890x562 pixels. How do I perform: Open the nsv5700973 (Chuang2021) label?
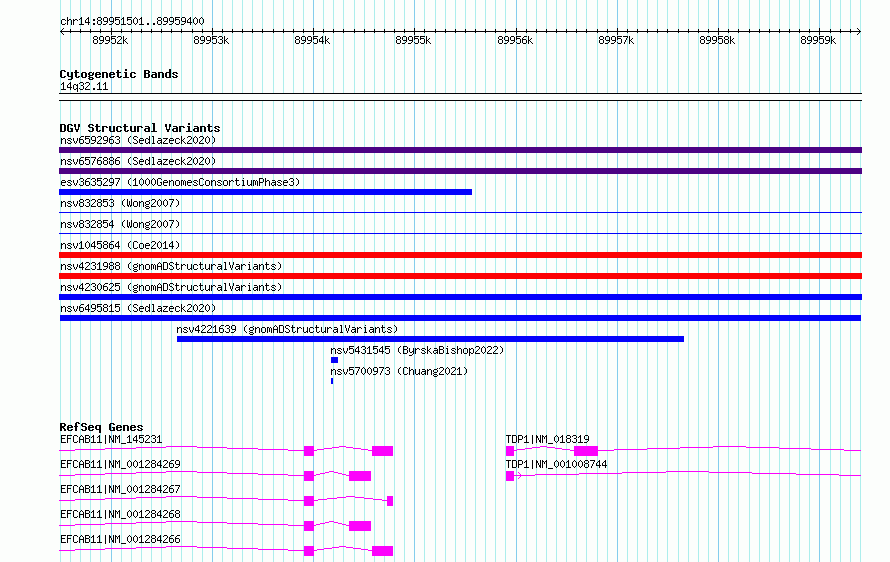pos(399,371)
